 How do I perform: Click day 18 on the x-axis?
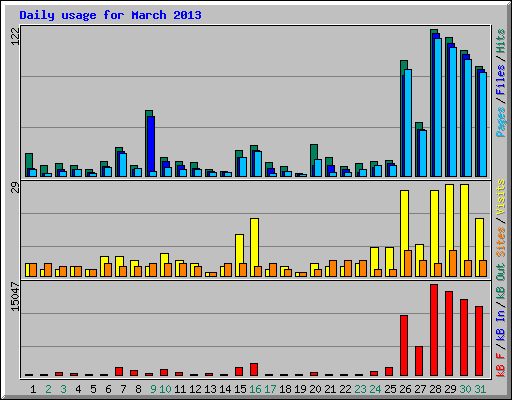pos(285,389)
